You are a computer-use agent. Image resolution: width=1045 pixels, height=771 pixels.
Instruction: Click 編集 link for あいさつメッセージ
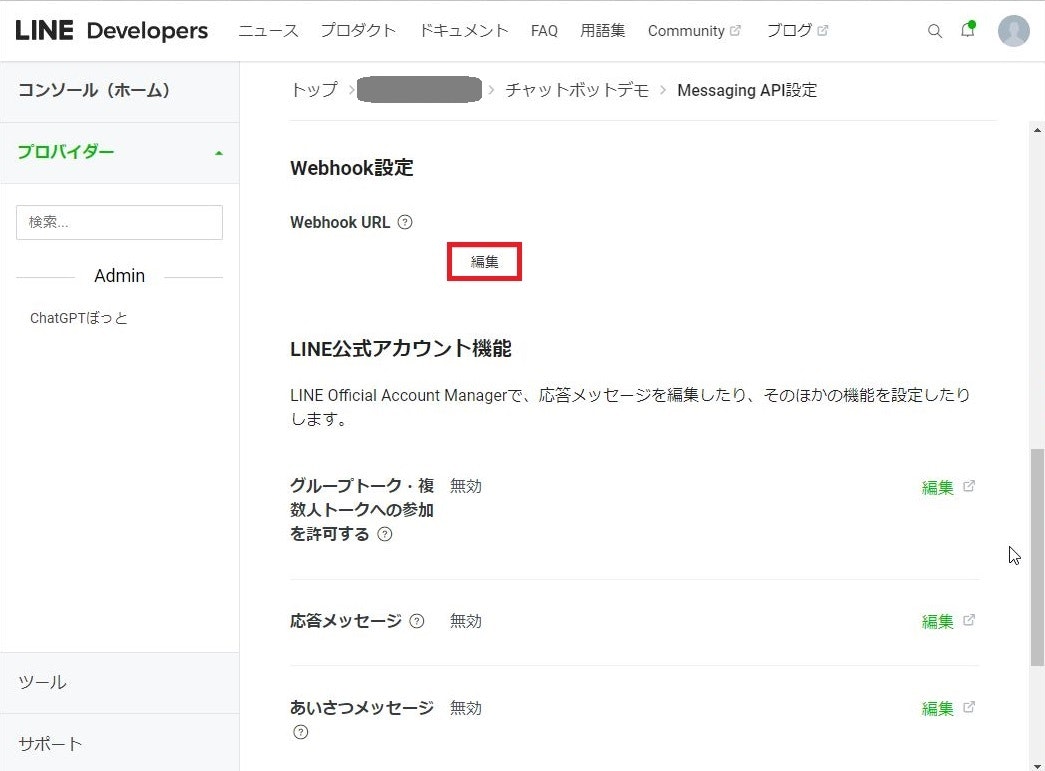pyautogui.click(x=937, y=708)
